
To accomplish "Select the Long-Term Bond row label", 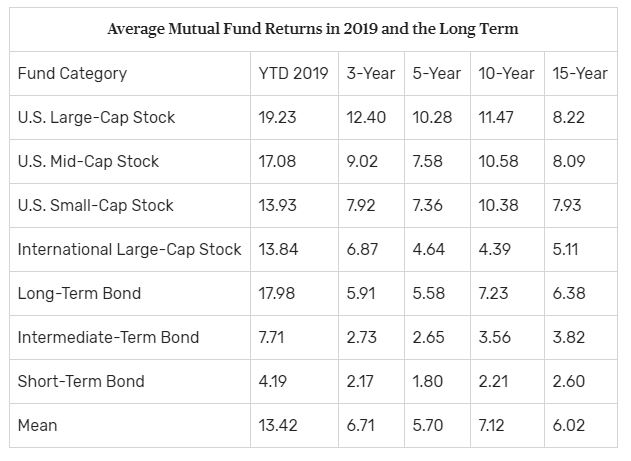I will 79,294.
